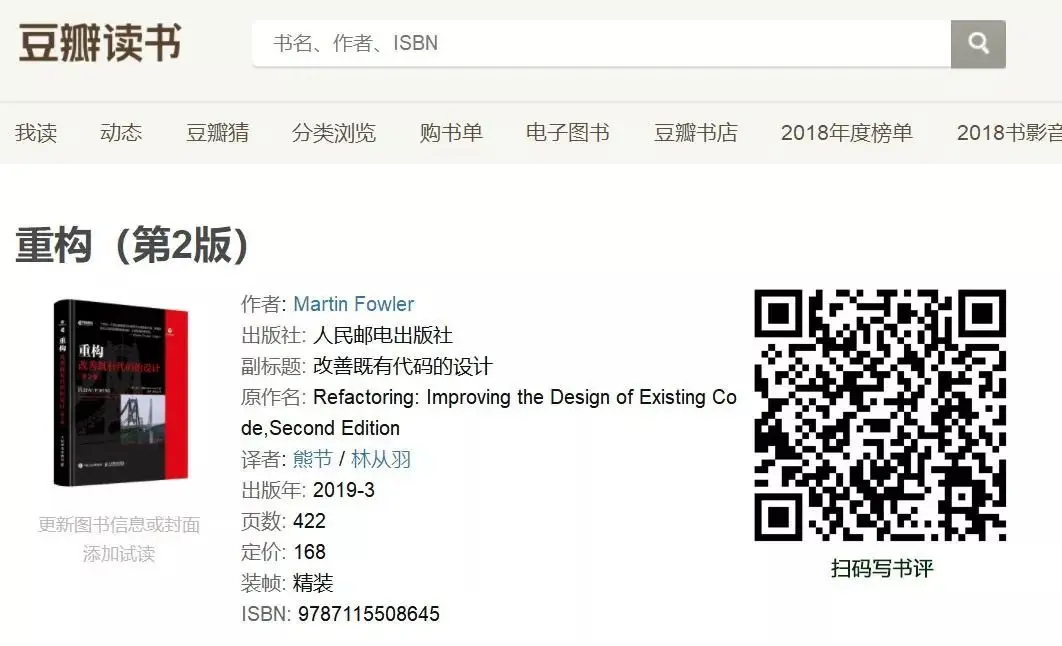
Task: Open 豆瓣书店 from the nav bar
Action: point(696,133)
